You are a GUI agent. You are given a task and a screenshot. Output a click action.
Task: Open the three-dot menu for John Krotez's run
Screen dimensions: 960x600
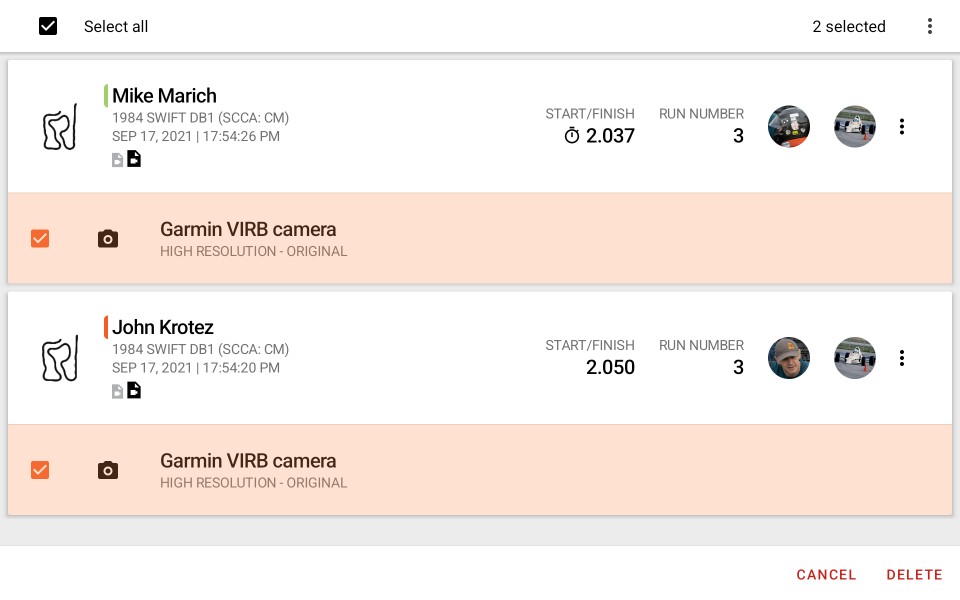point(901,358)
